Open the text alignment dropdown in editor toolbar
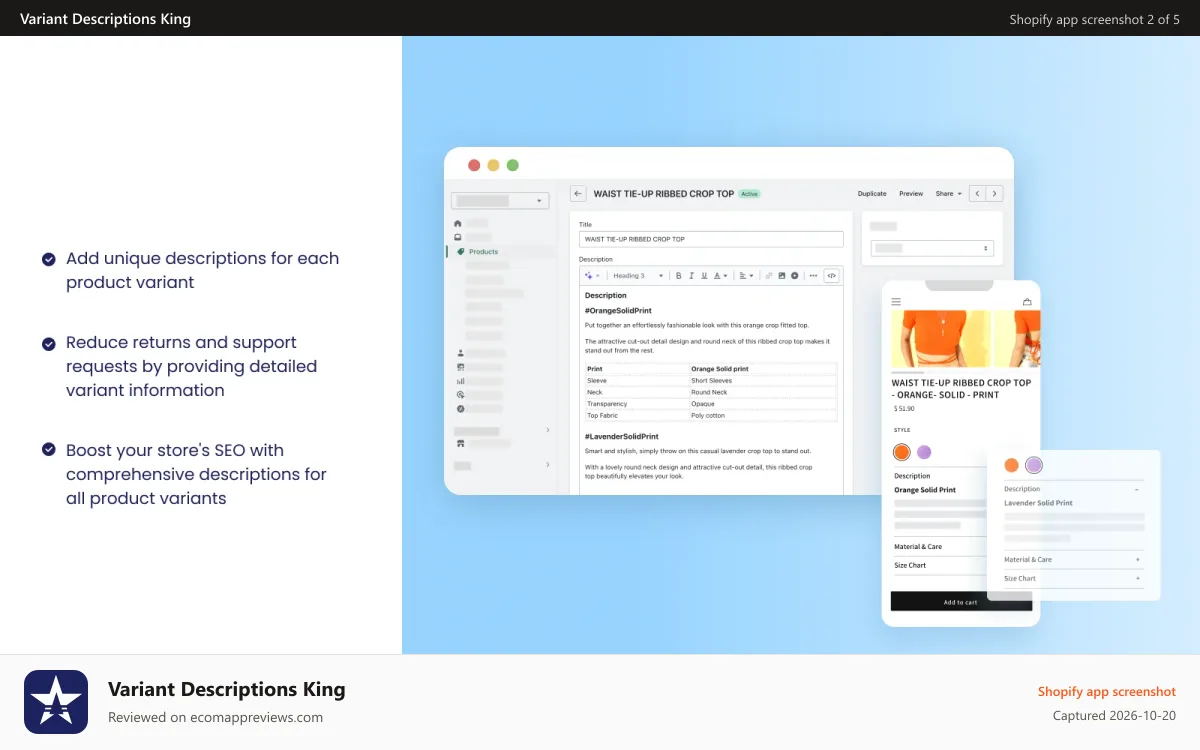Viewport: 1200px width, 750px height. pyautogui.click(x=746, y=276)
